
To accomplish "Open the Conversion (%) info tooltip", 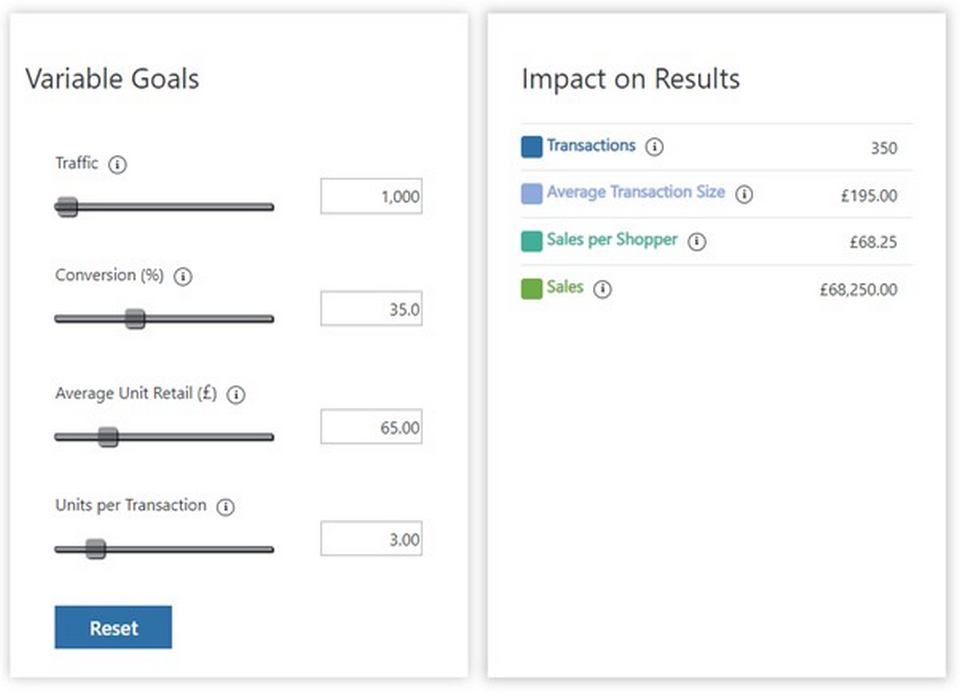I will point(183,278).
